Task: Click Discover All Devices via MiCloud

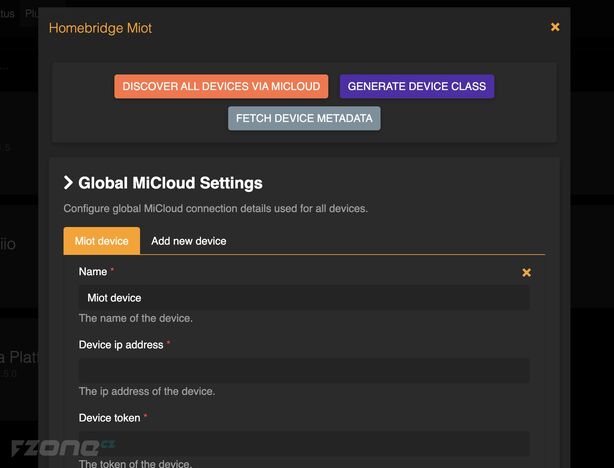Action: 221,87
